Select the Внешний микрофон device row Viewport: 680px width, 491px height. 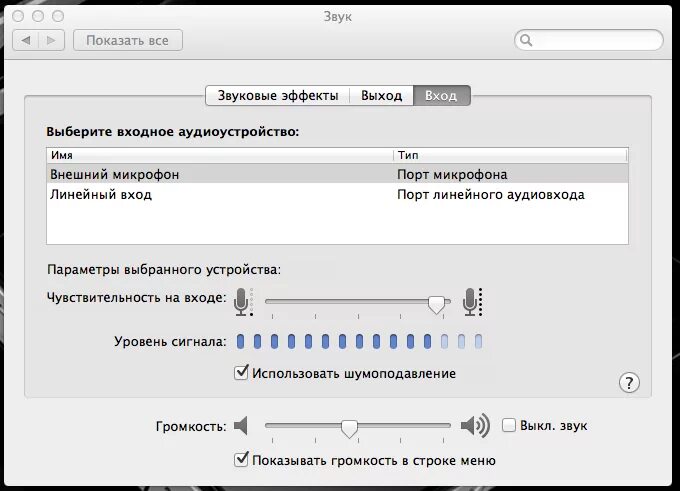point(337,174)
